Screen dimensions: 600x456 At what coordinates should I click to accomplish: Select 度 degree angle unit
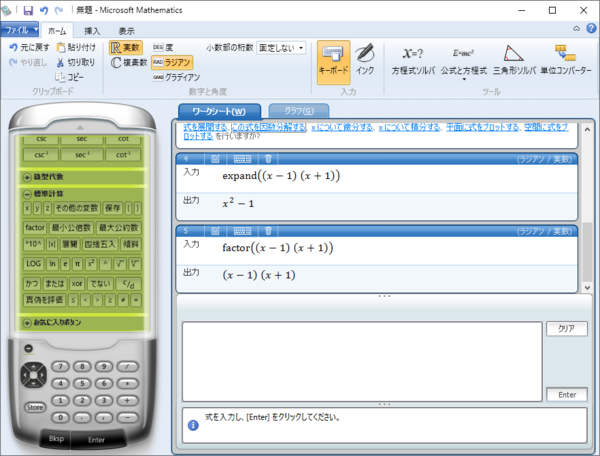tap(163, 47)
